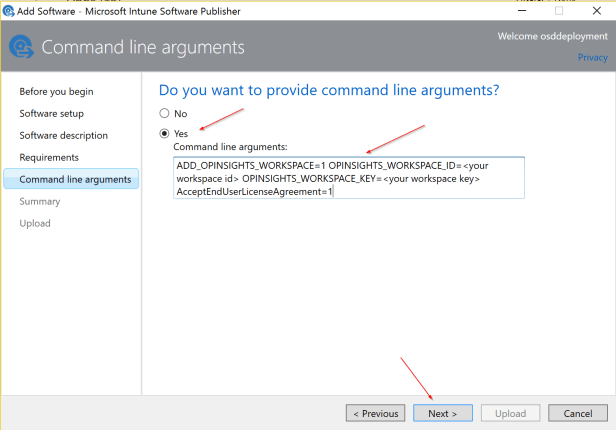Select the Yes radio button
Screen dimensions: 616x430
(x=164, y=134)
